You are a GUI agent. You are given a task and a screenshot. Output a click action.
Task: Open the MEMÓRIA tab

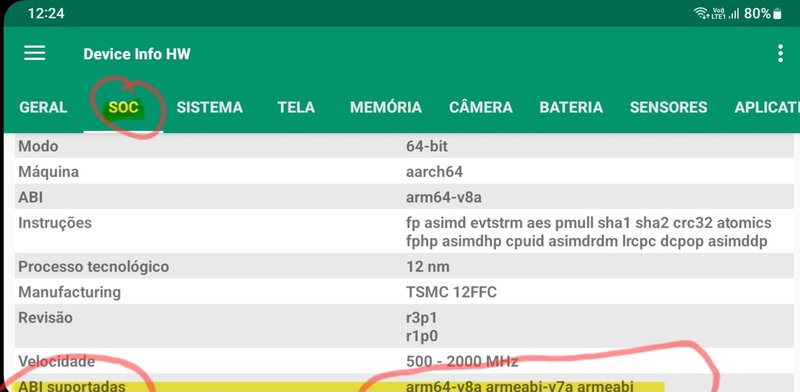(x=386, y=107)
